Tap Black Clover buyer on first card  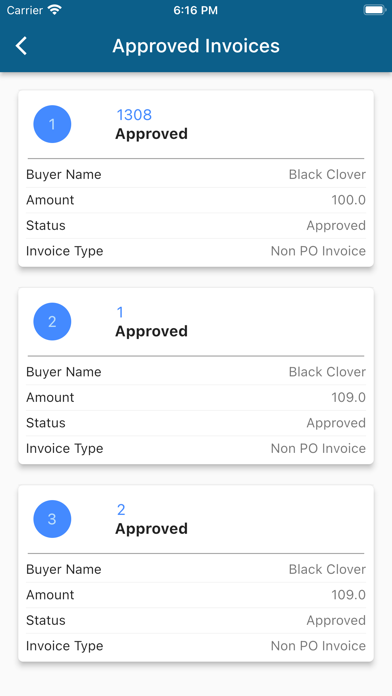click(327, 174)
